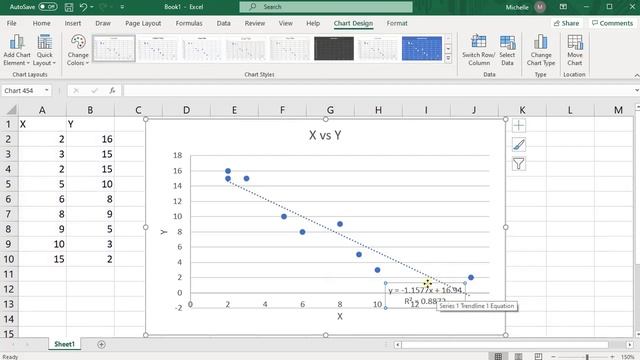This screenshot has width=640, height=360.
Task: Click the zoom in plus button
Action: (612, 357)
